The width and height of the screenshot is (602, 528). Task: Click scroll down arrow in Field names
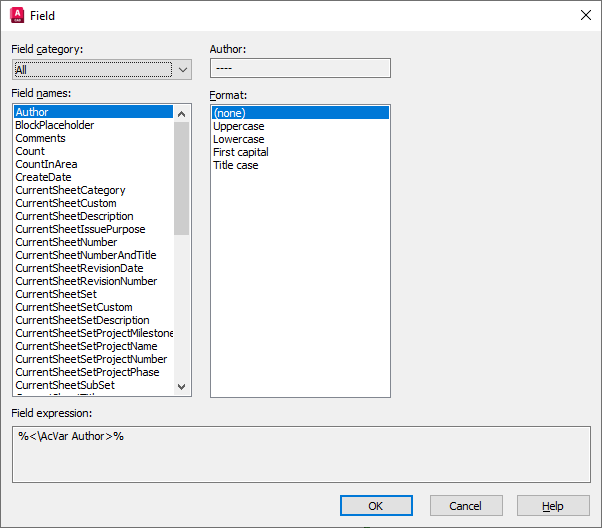[x=182, y=386]
